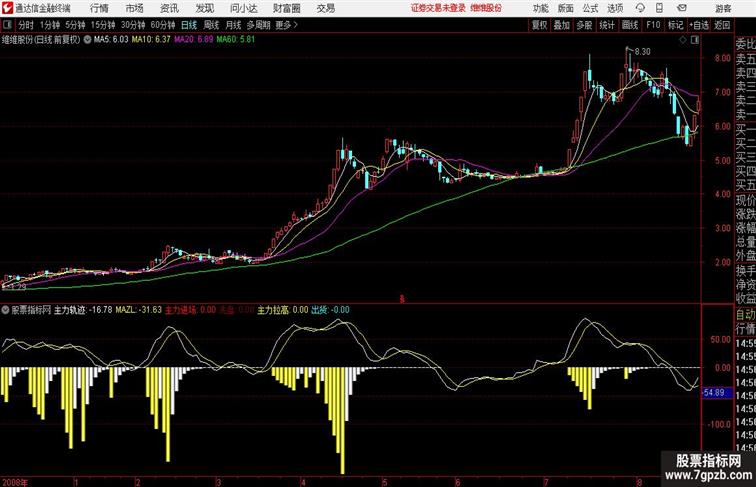Open the 发现 menu
Screen dimensions: 756x487
point(204,8)
